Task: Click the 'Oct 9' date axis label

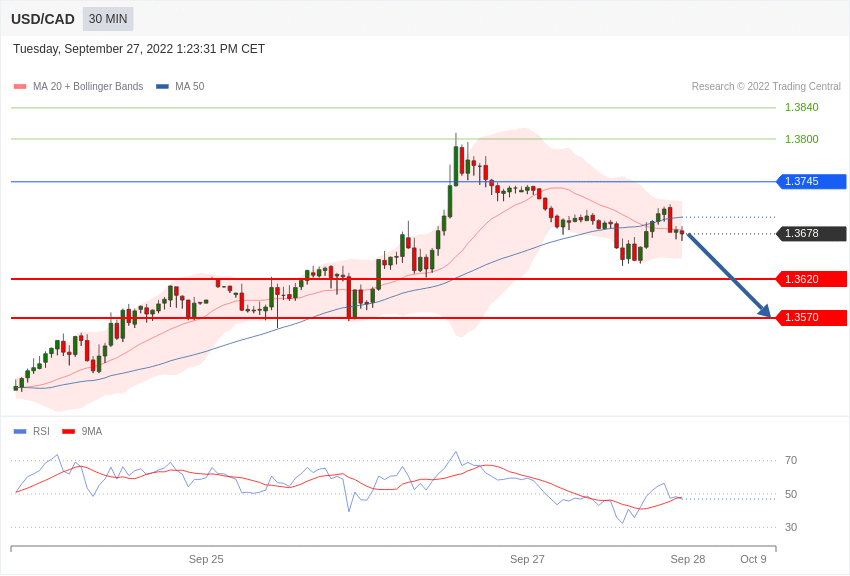Action: tap(754, 559)
